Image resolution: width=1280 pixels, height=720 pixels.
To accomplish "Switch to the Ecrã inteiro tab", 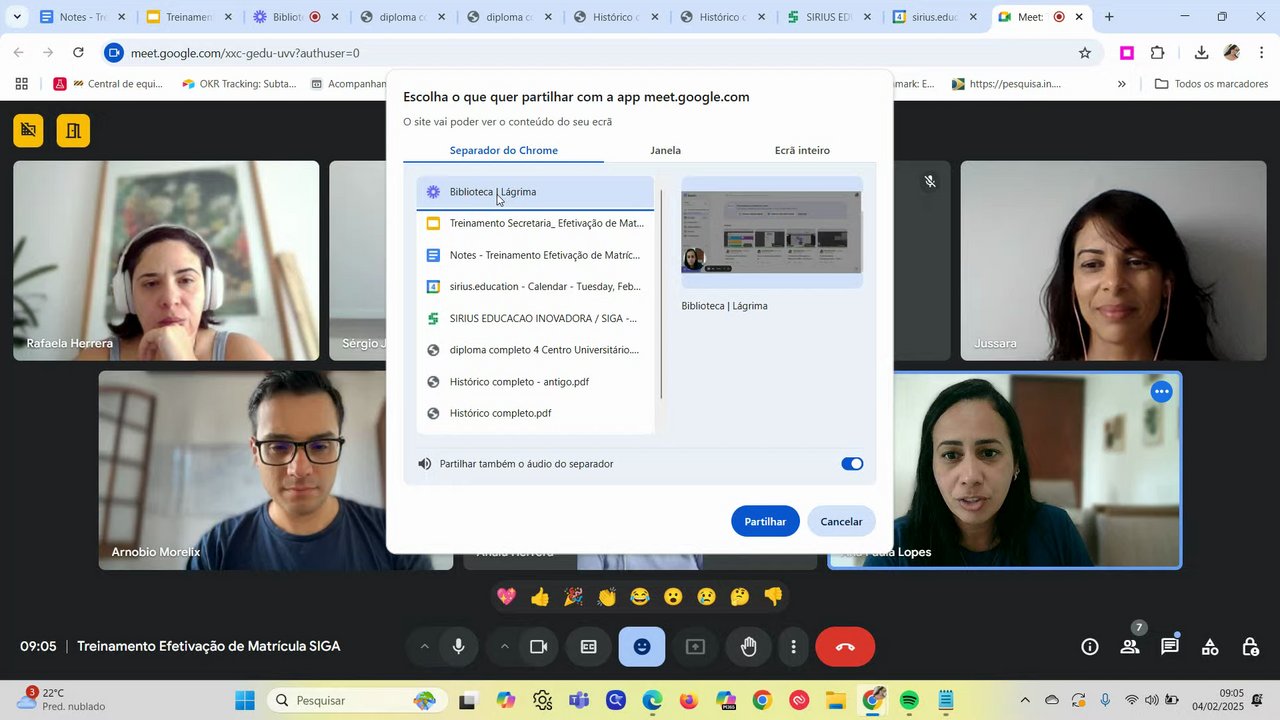I will [802, 150].
